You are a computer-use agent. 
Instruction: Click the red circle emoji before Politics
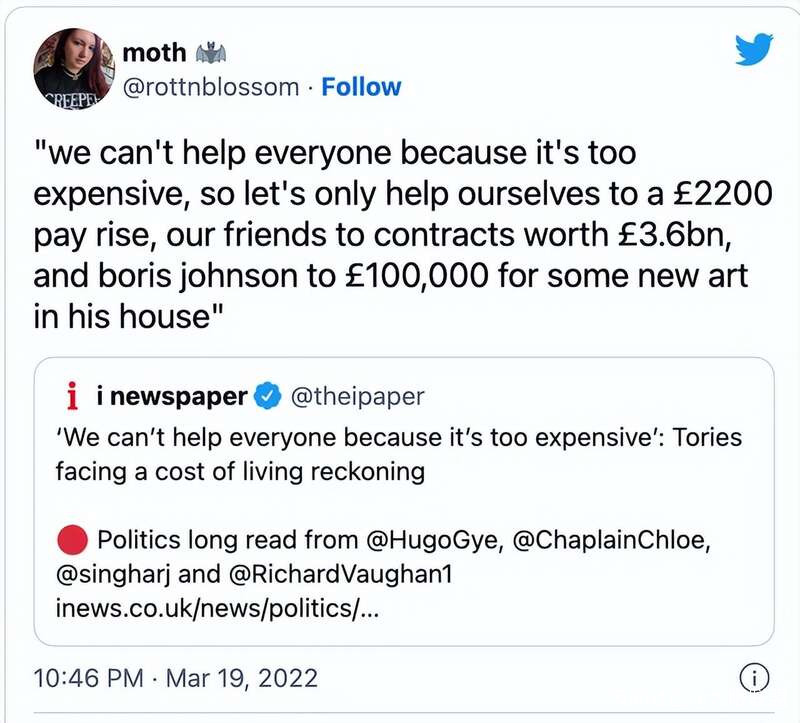point(73,541)
